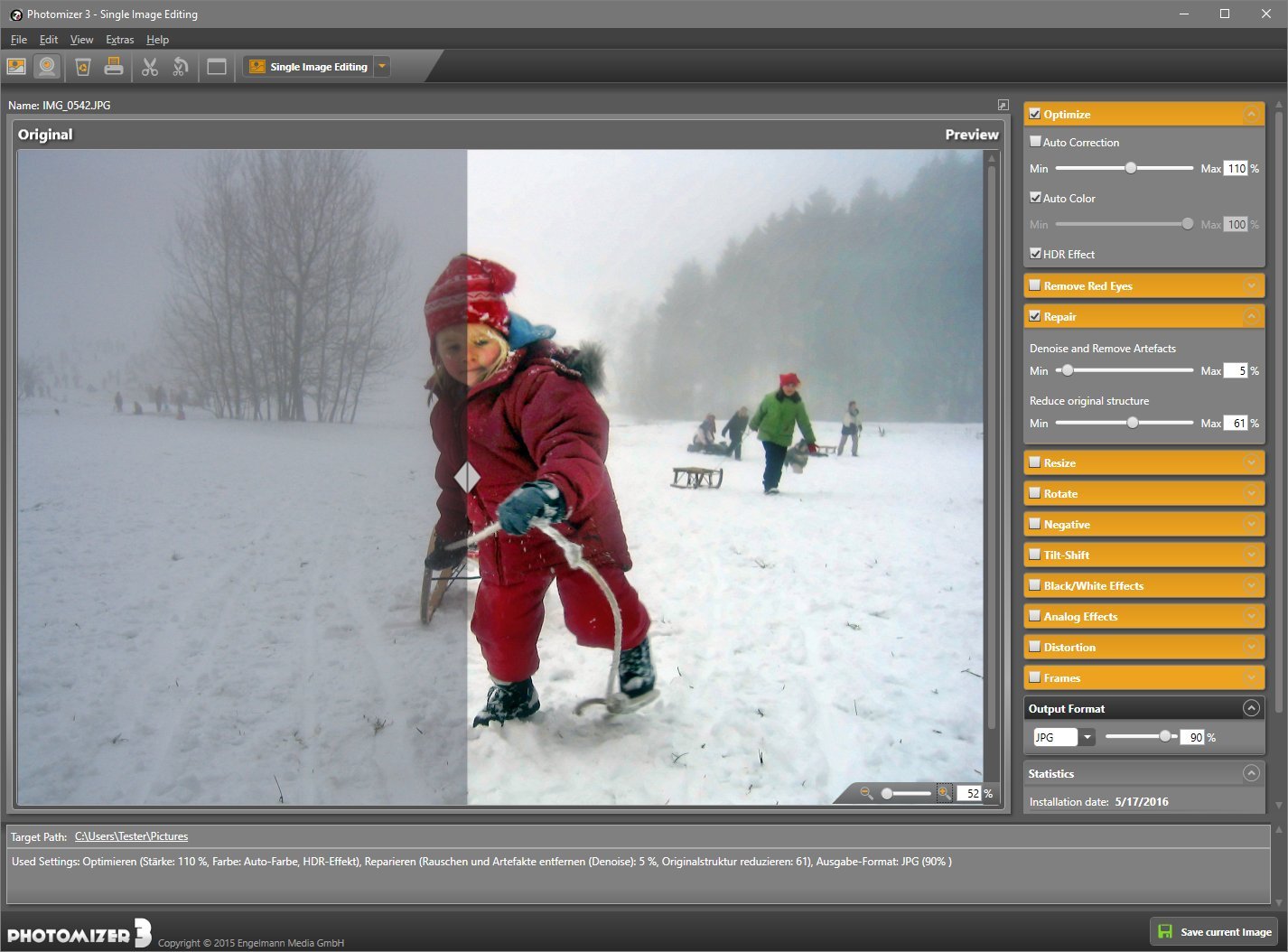Viewport: 1288px width, 952px height.
Task: Click the recycle bin toolbar icon
Action: click(x=83, y=67)
